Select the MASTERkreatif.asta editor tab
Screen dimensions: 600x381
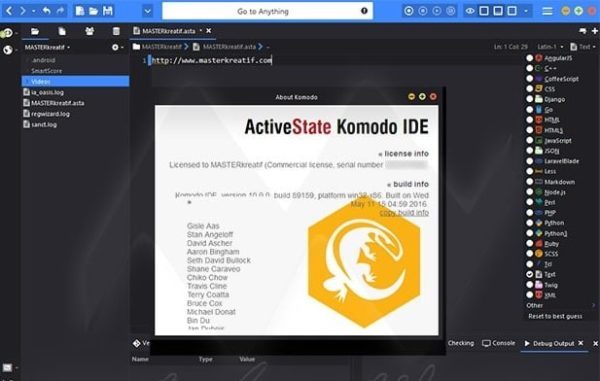coord(168,31)
